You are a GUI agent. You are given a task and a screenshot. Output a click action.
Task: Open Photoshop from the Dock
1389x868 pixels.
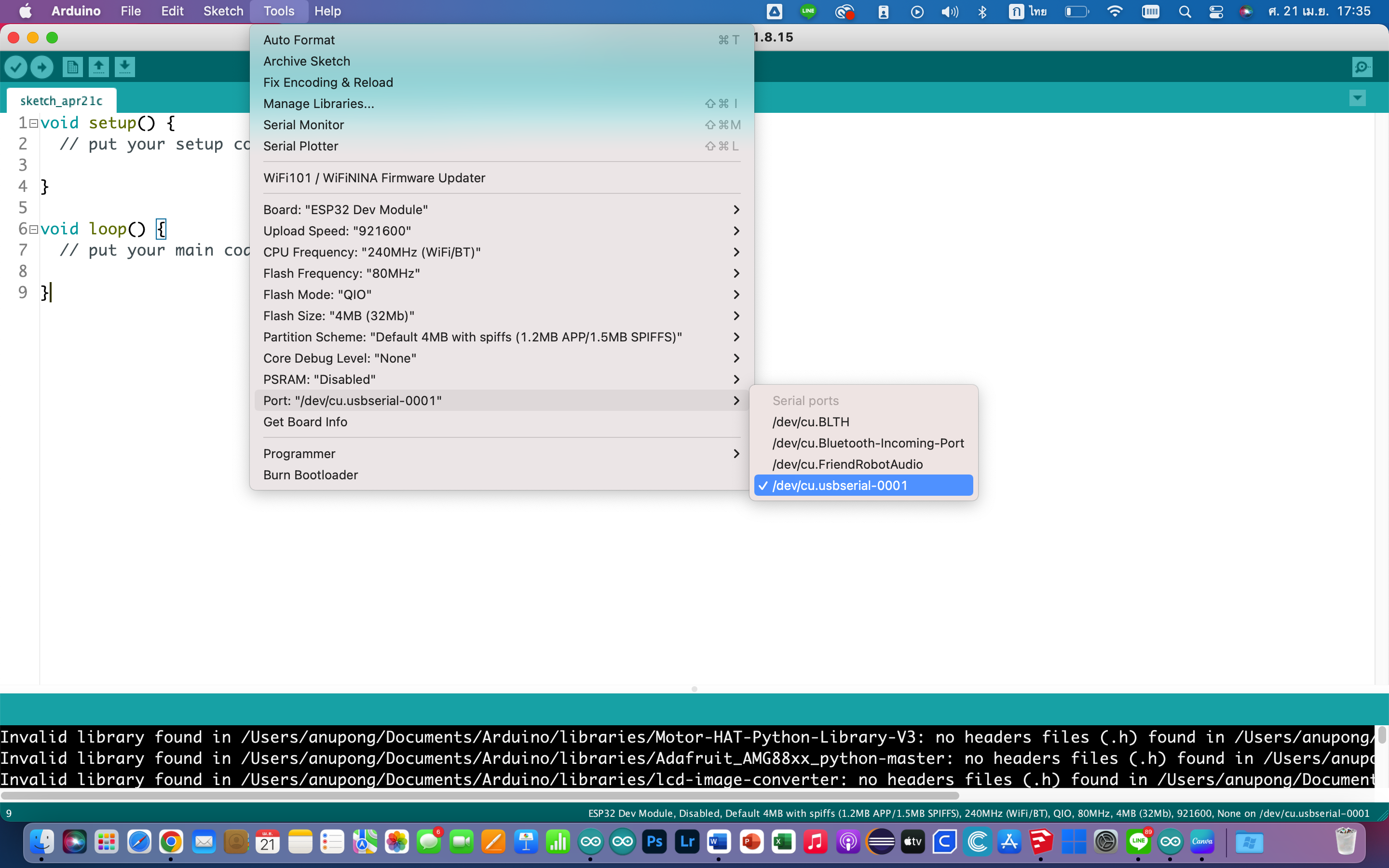pyautogui.click(x=655, y=842)
